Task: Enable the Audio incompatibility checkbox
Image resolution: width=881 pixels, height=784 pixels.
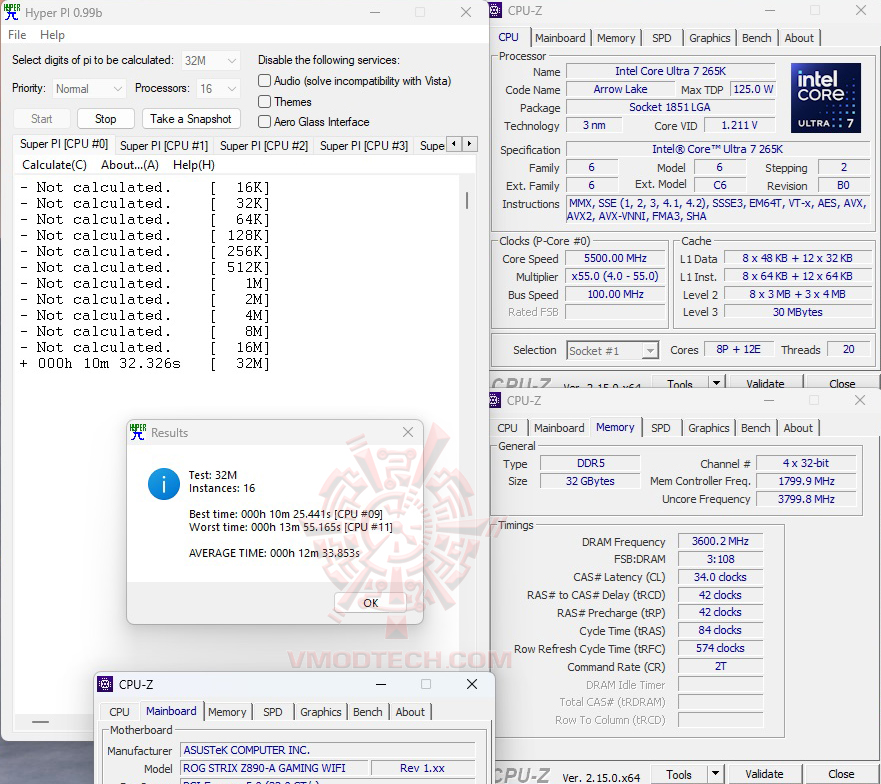Action: coord(262,81)
